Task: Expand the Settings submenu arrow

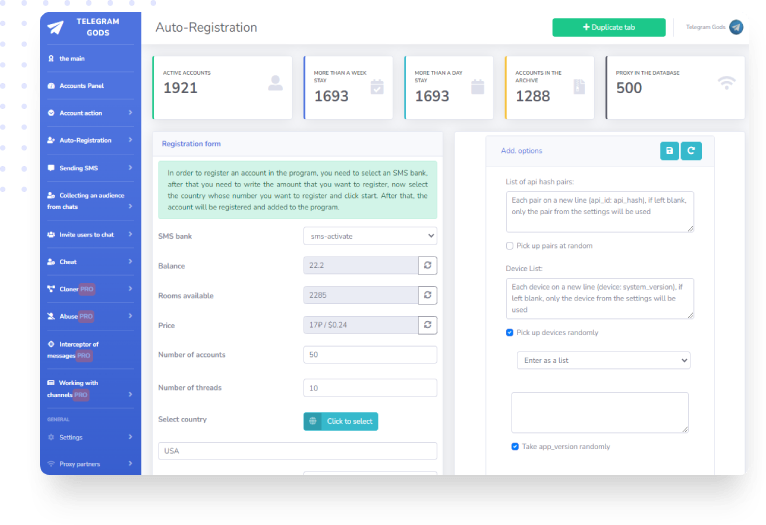Action: (130, 437)
